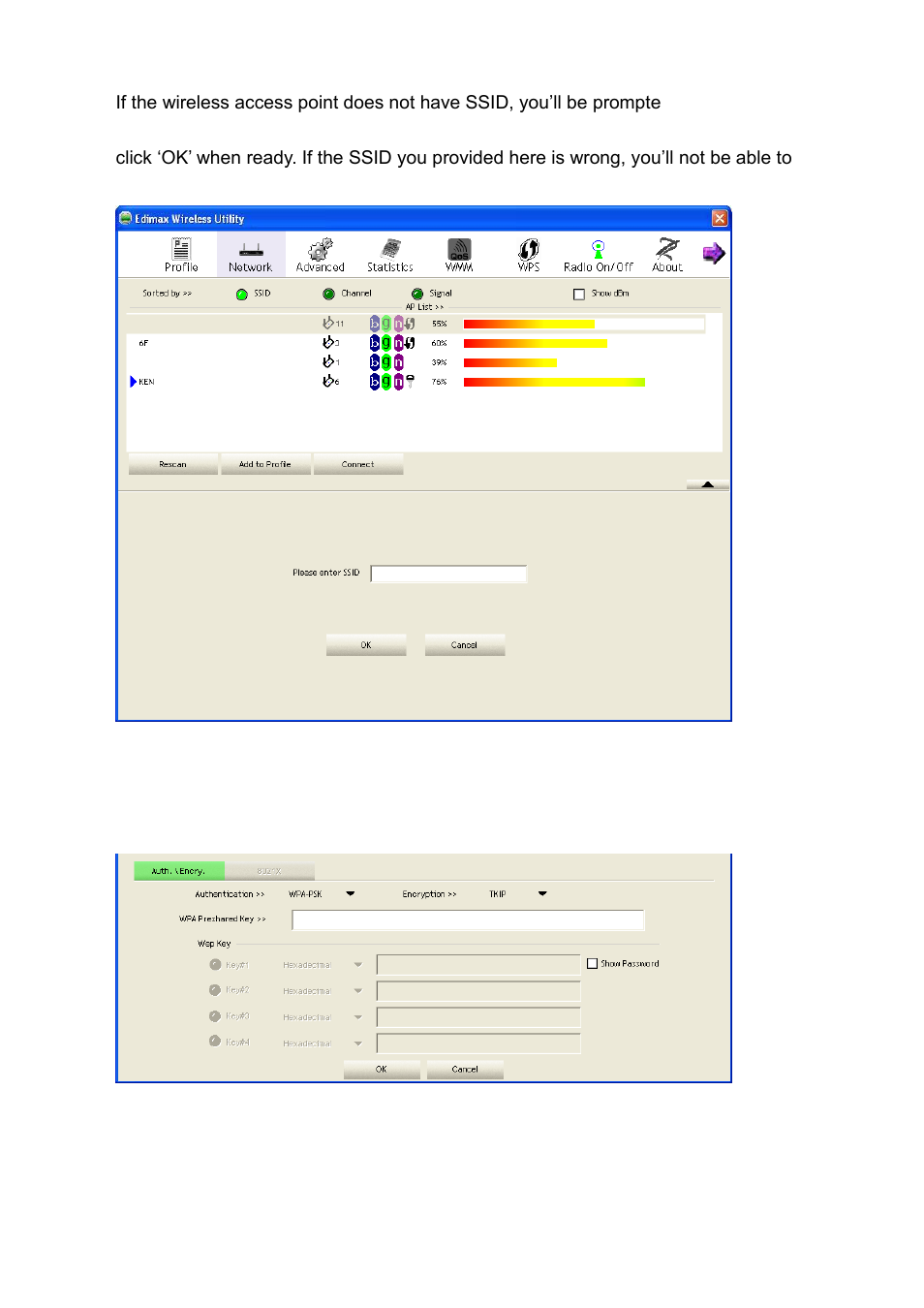The image size is (924, 1308).
Task: Select Key#1 radio button
Action: [215, 964]
